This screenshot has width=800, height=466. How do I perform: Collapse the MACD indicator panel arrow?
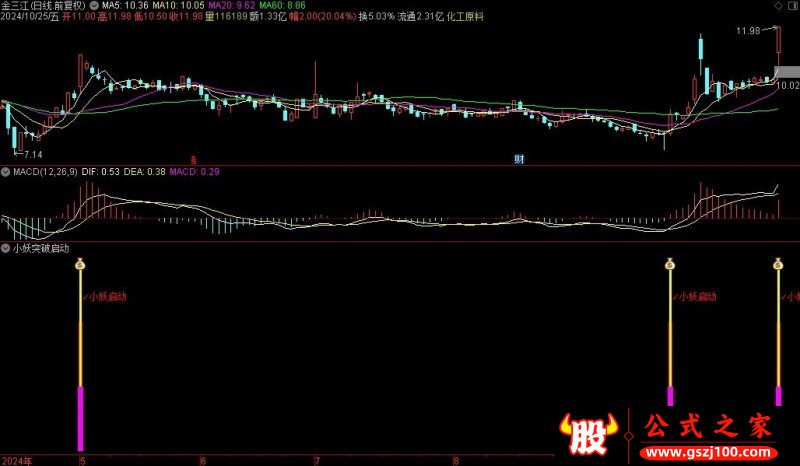(6, 172)
